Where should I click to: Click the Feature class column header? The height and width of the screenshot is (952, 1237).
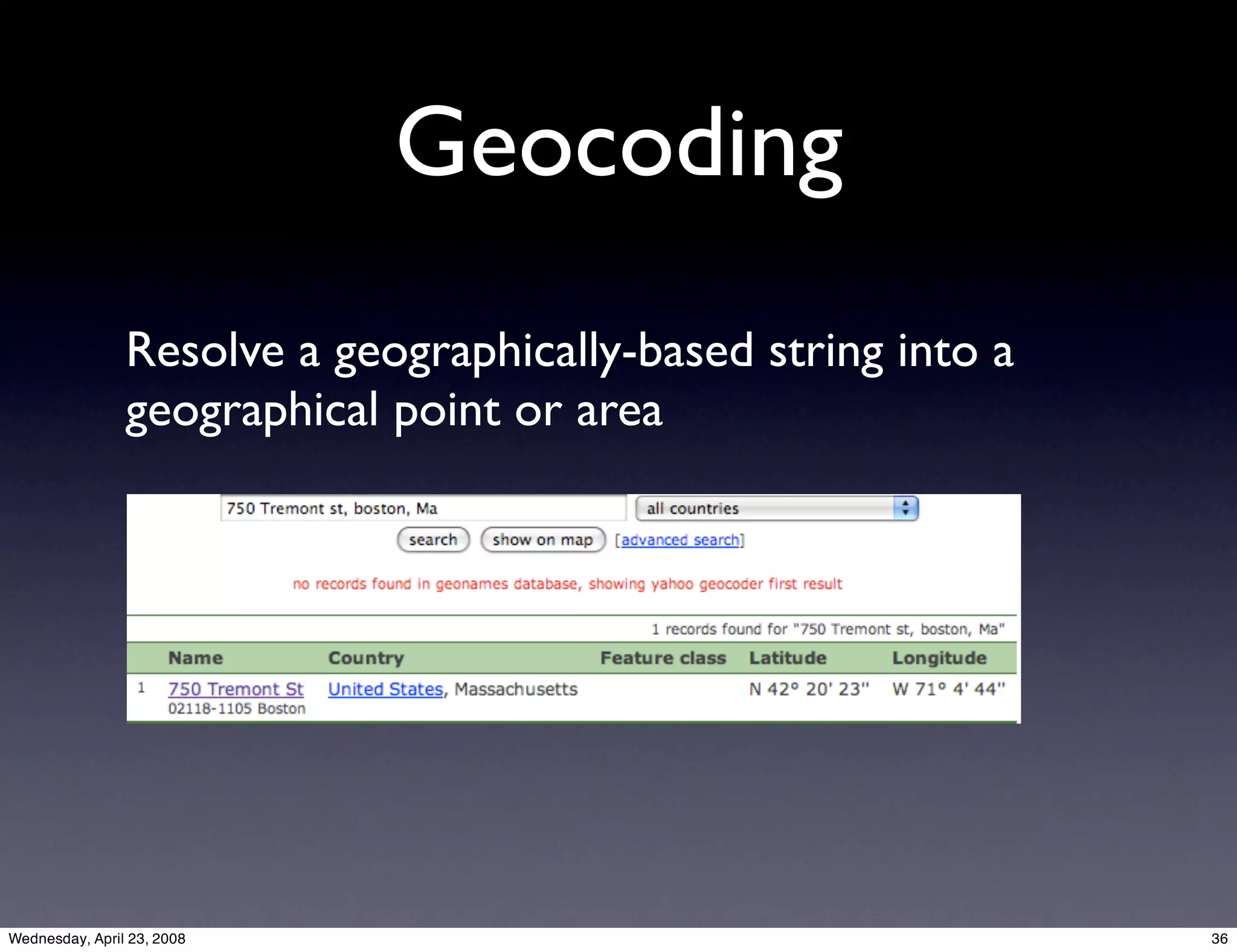pyautogui.click(x=663, y=658)
